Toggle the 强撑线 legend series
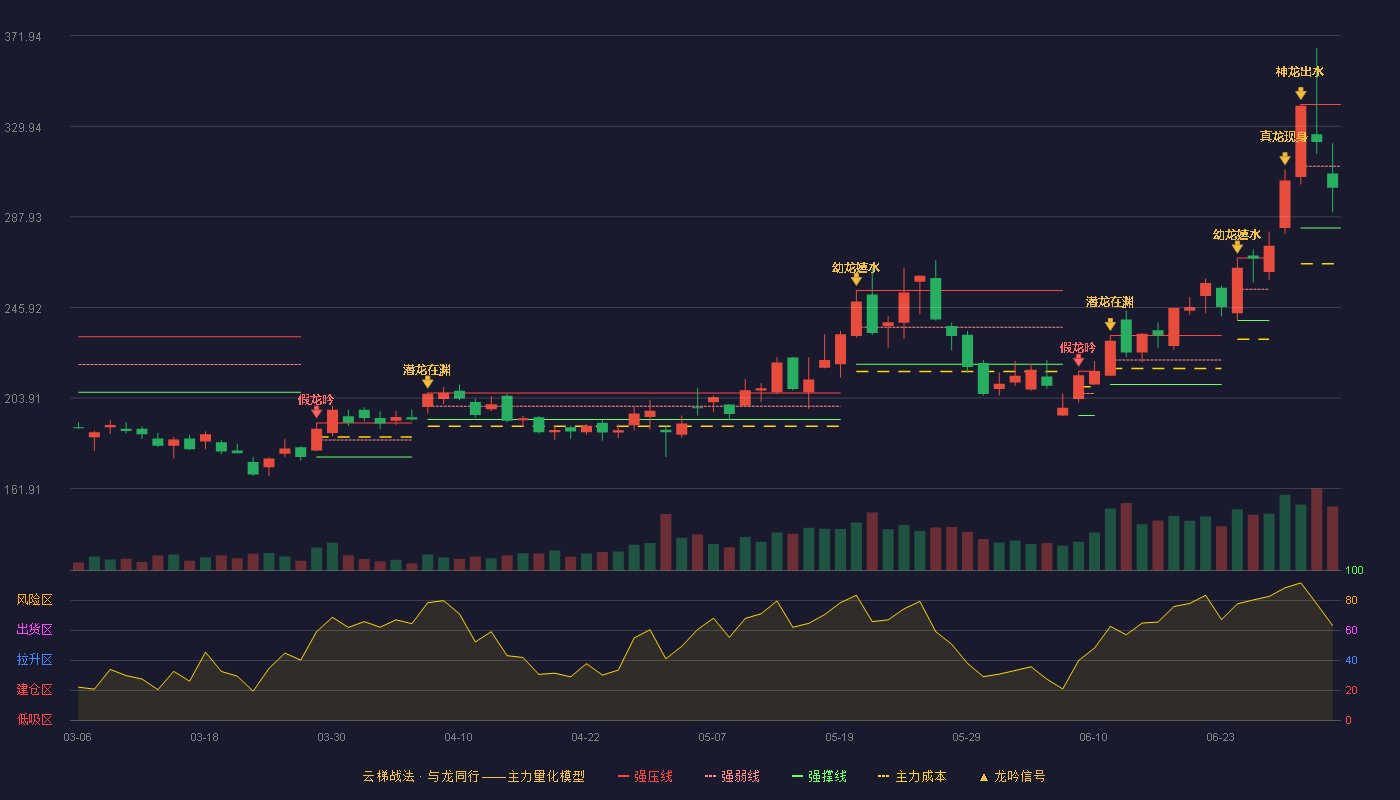Image resolution: width=1400 pixels, height=800 pixels. point(819,776)
